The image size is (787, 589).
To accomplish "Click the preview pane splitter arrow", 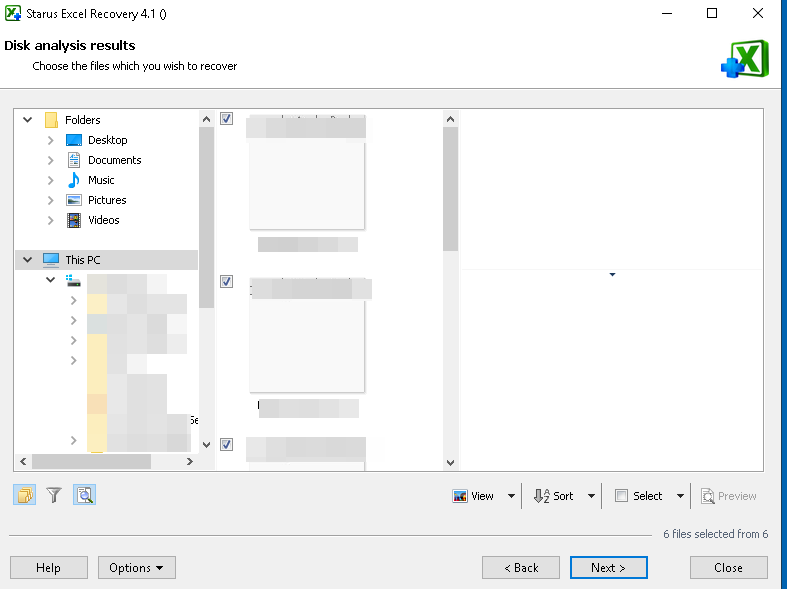I will [612, 274].
